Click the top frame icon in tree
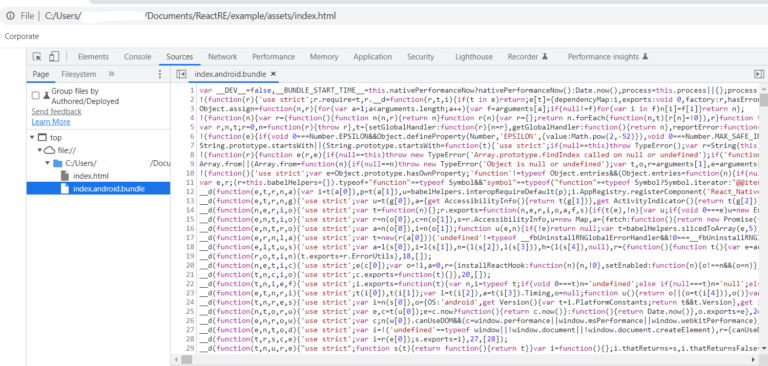This screenshot has height=366, width=768. [43, 138]
